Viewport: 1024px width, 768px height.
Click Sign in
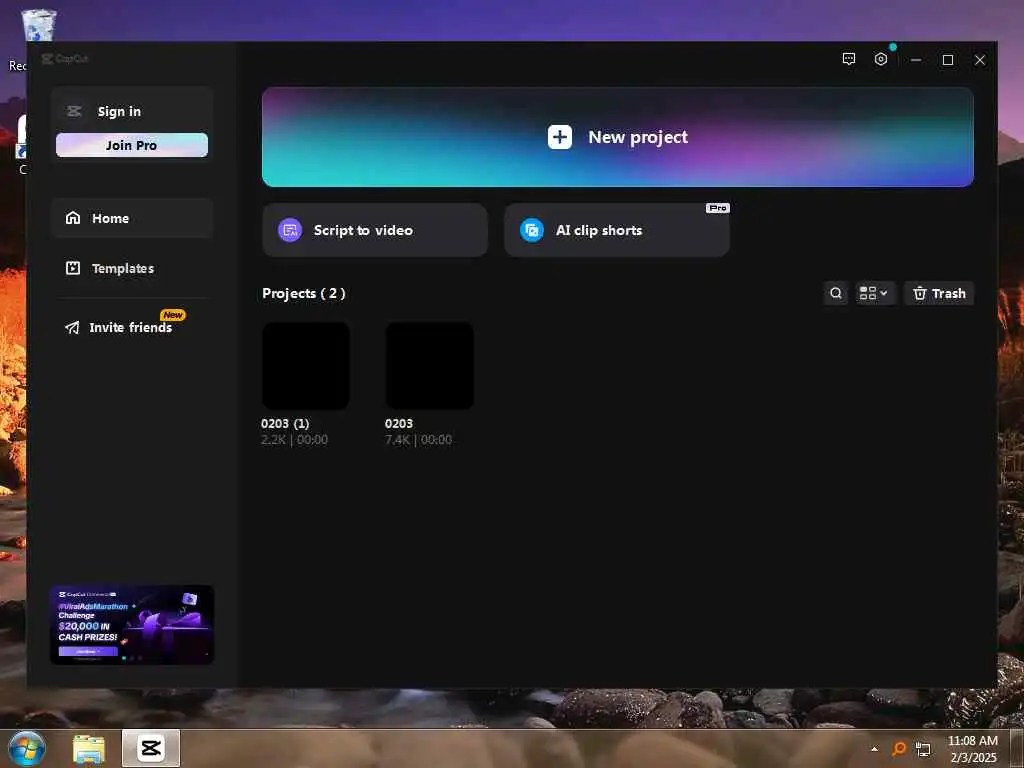[119, 112]
